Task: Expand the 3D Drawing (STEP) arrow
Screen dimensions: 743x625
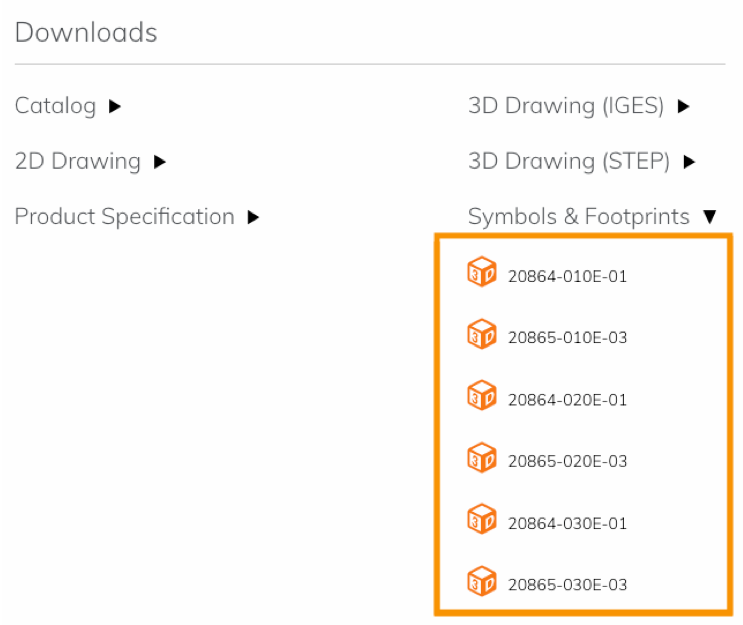Action: click(x=689, y=162)
